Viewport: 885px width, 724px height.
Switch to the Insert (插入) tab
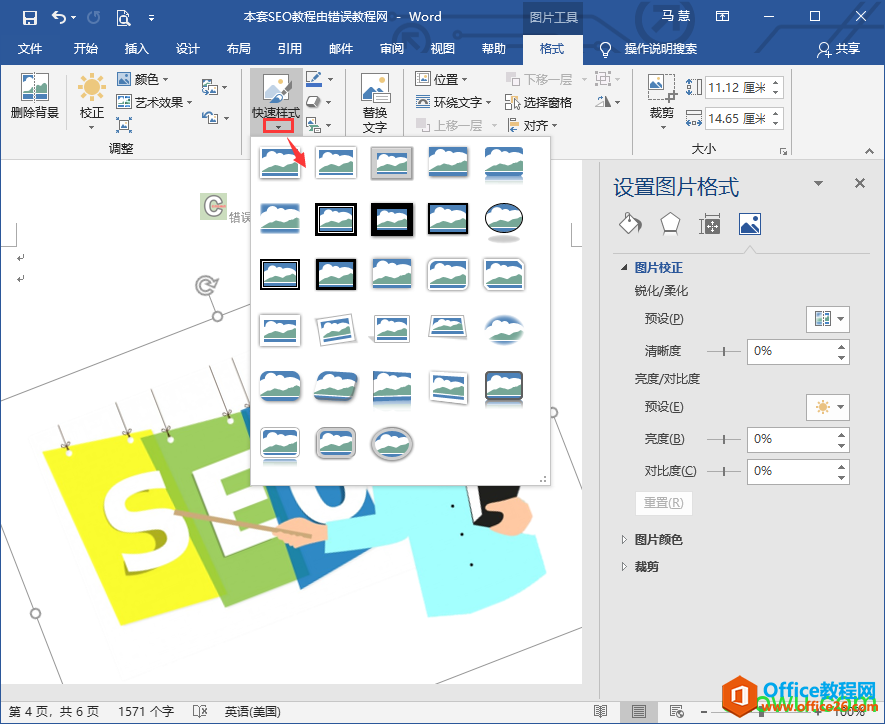(137, 49)
